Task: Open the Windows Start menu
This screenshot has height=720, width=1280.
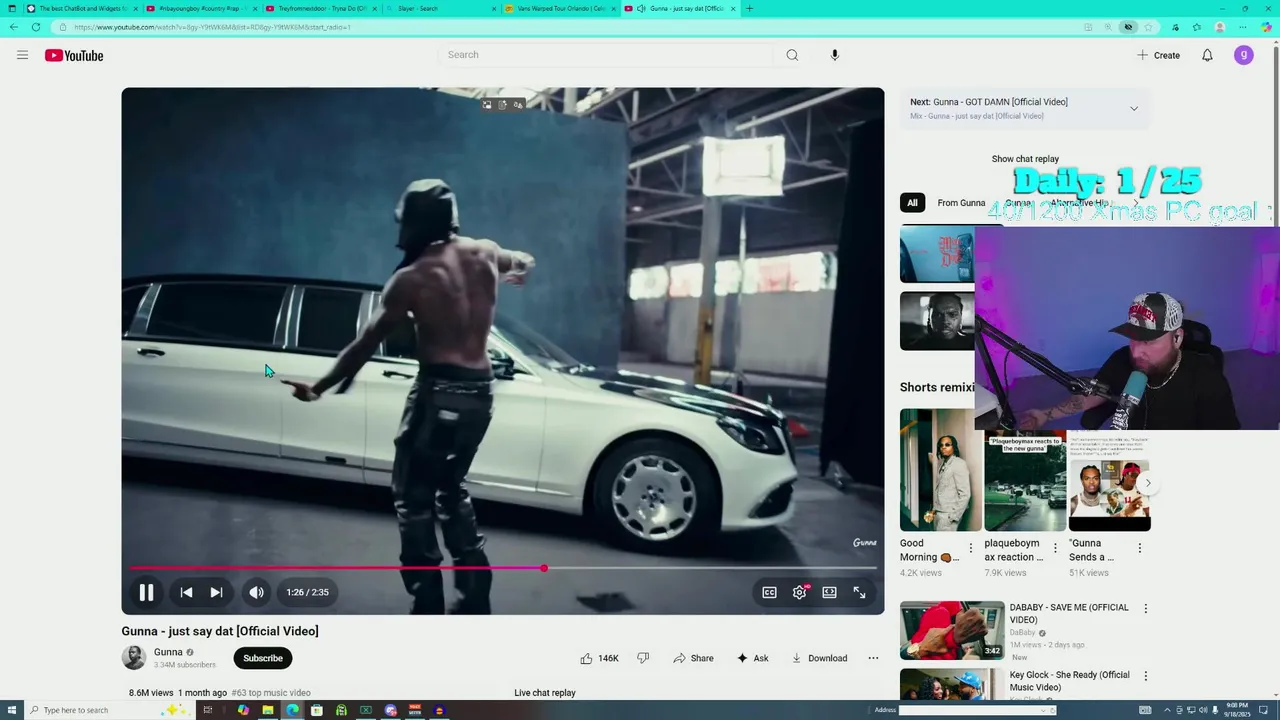Action: [x=11, y=710]
